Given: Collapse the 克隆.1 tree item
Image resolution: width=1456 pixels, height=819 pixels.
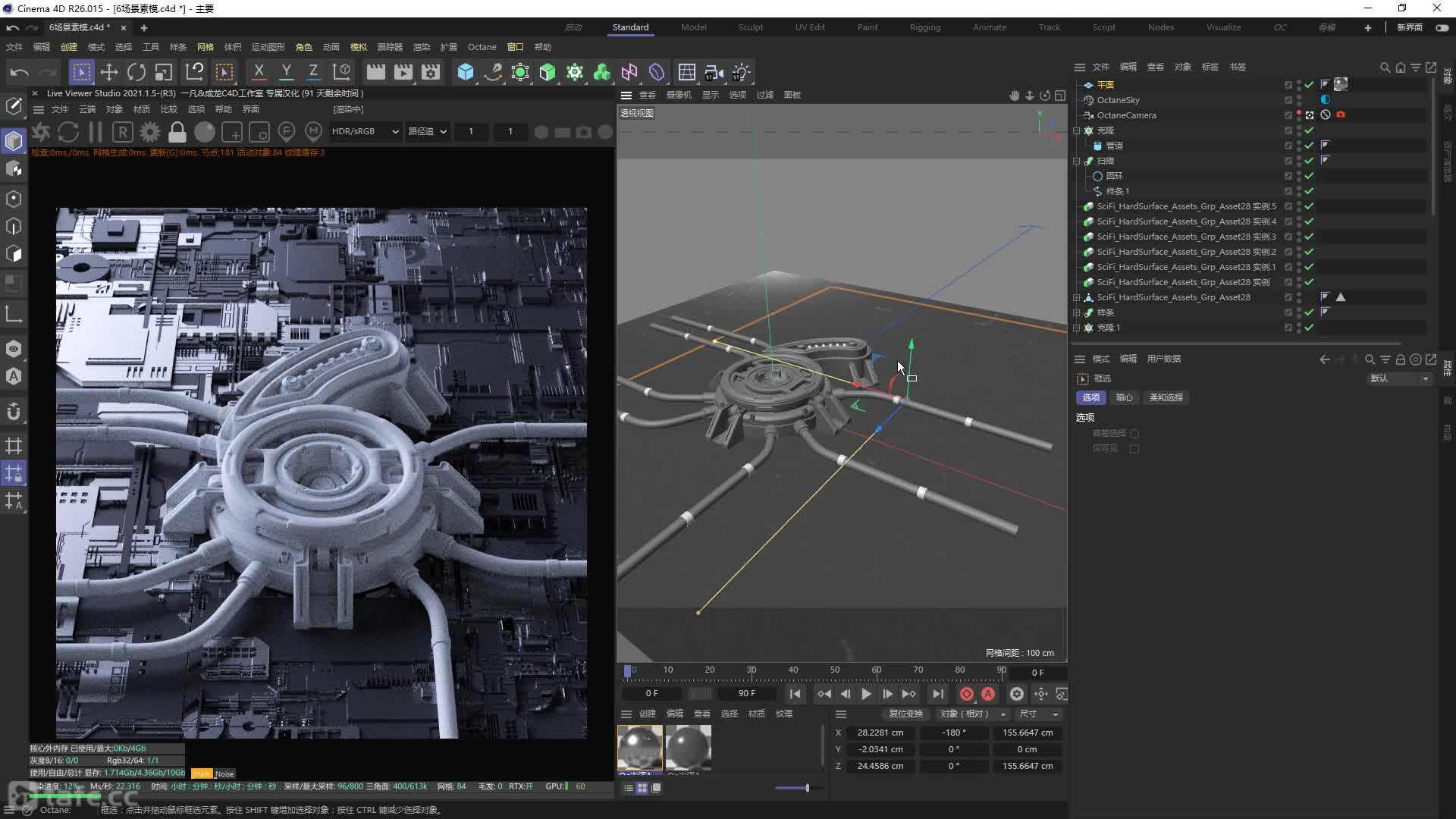Looking at the screenshot, I should [x=1077, y=328].
